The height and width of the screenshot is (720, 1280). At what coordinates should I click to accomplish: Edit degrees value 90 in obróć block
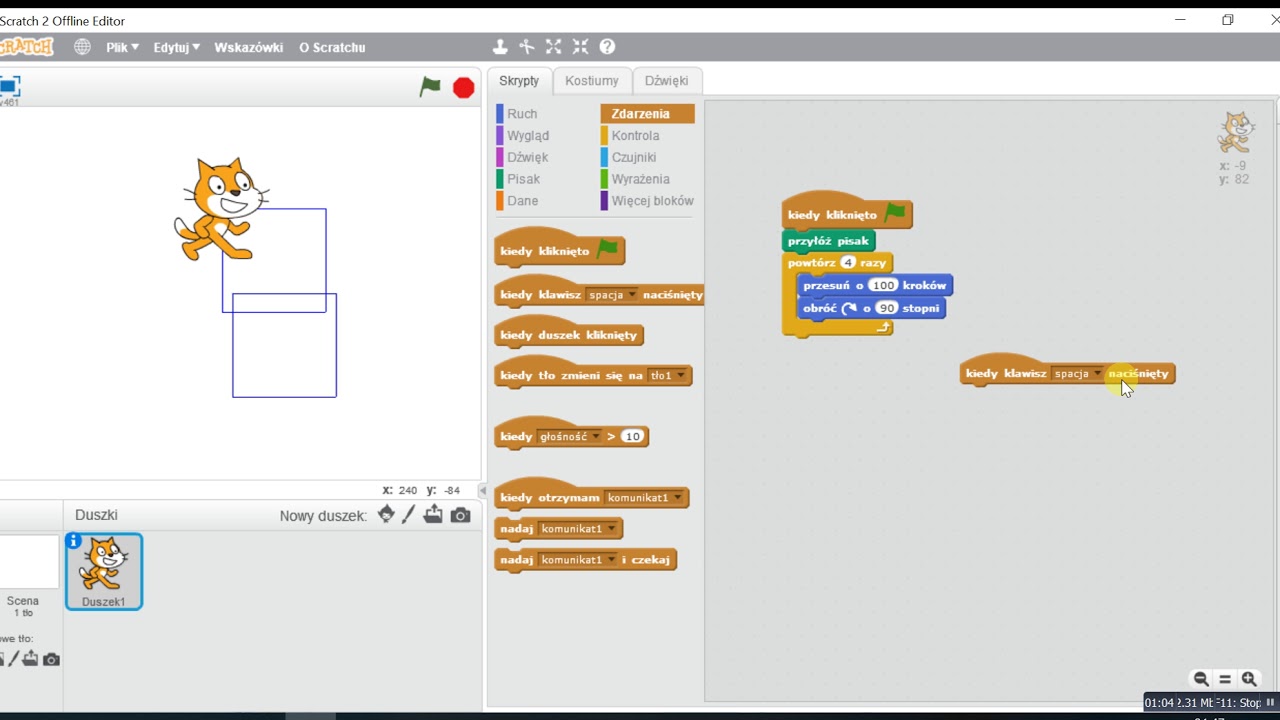tap(886, 309)
